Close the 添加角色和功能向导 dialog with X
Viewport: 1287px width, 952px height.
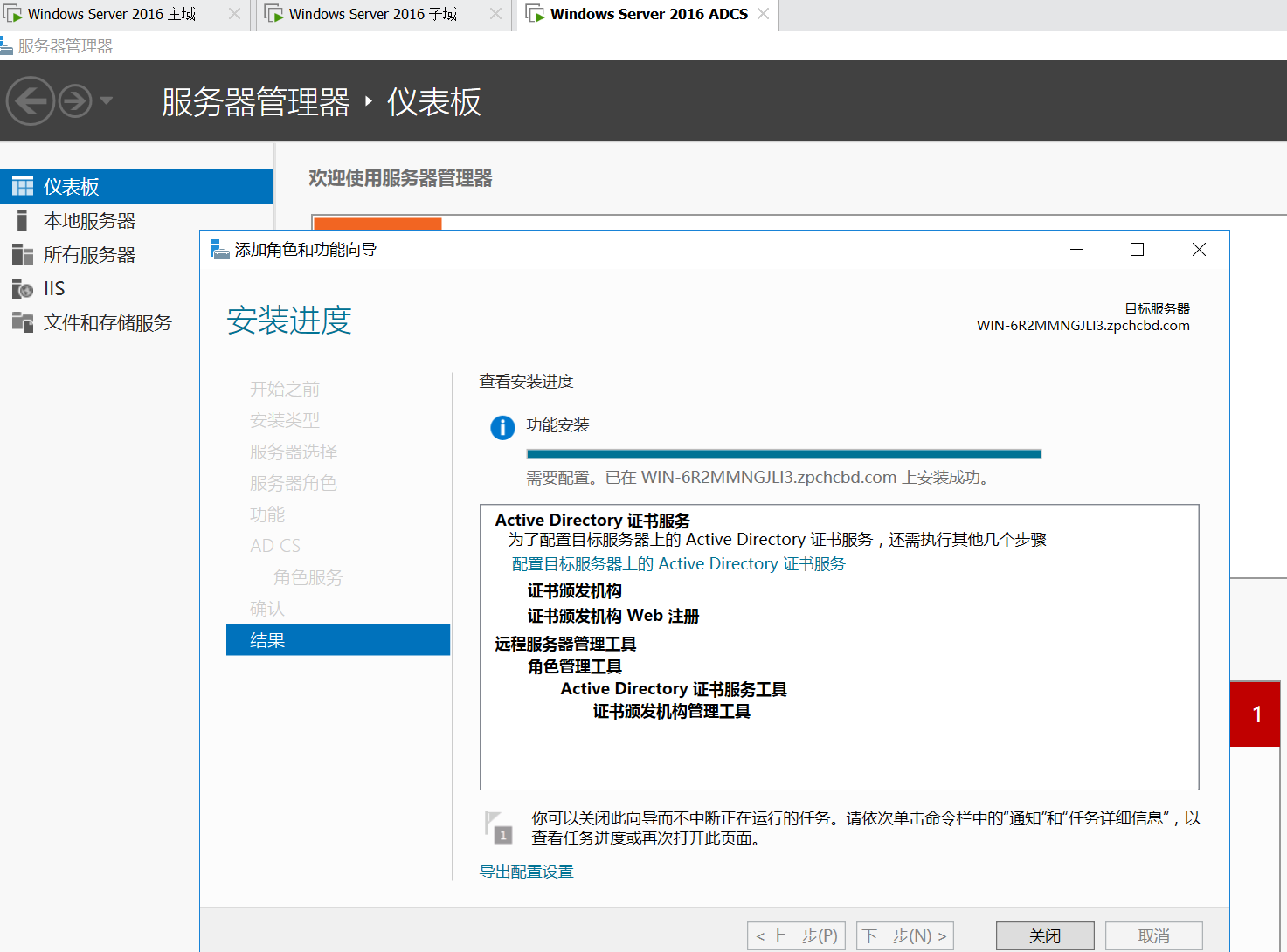tap(1199, 250)
